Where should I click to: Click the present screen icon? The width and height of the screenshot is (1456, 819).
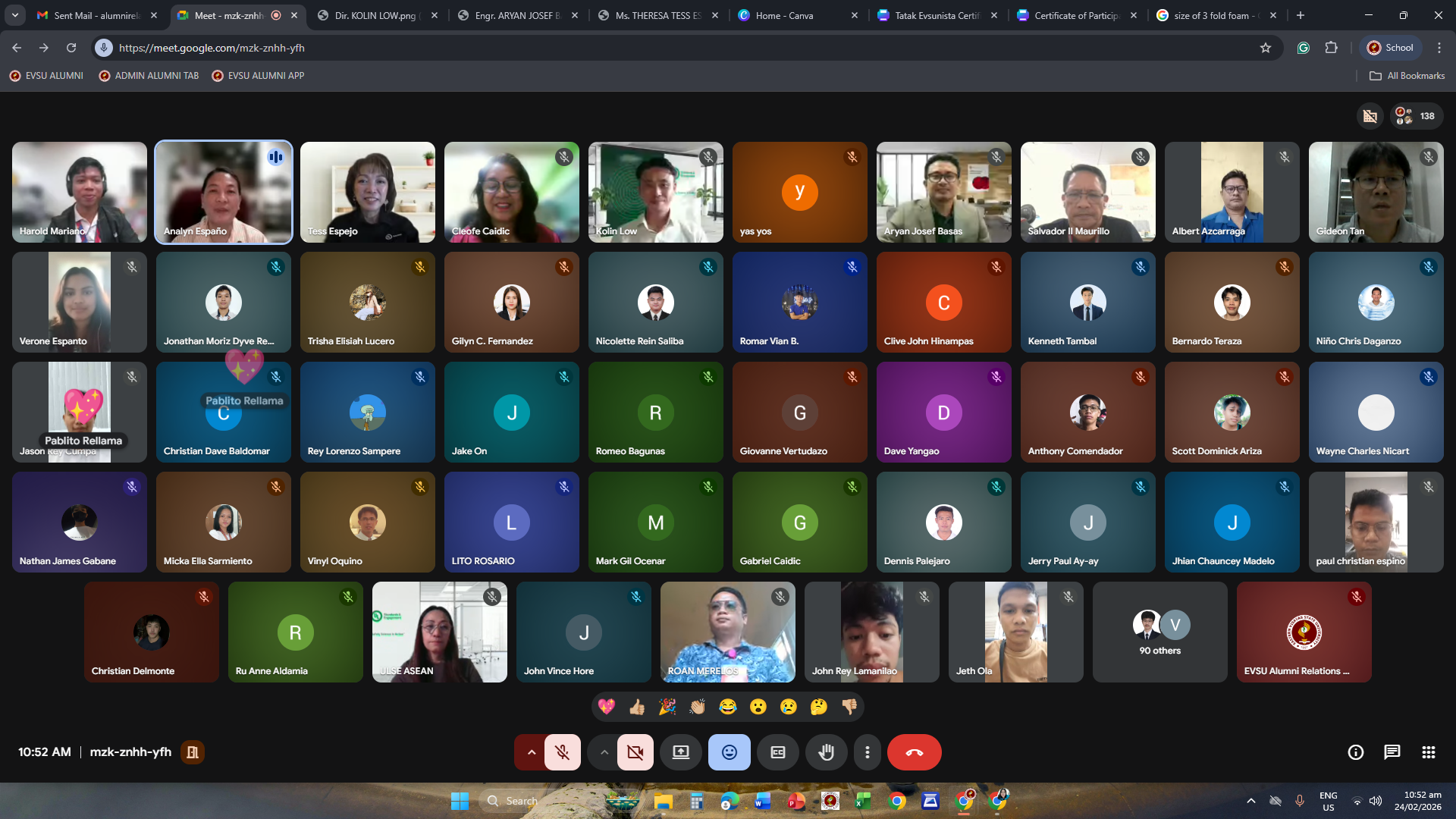681,752
